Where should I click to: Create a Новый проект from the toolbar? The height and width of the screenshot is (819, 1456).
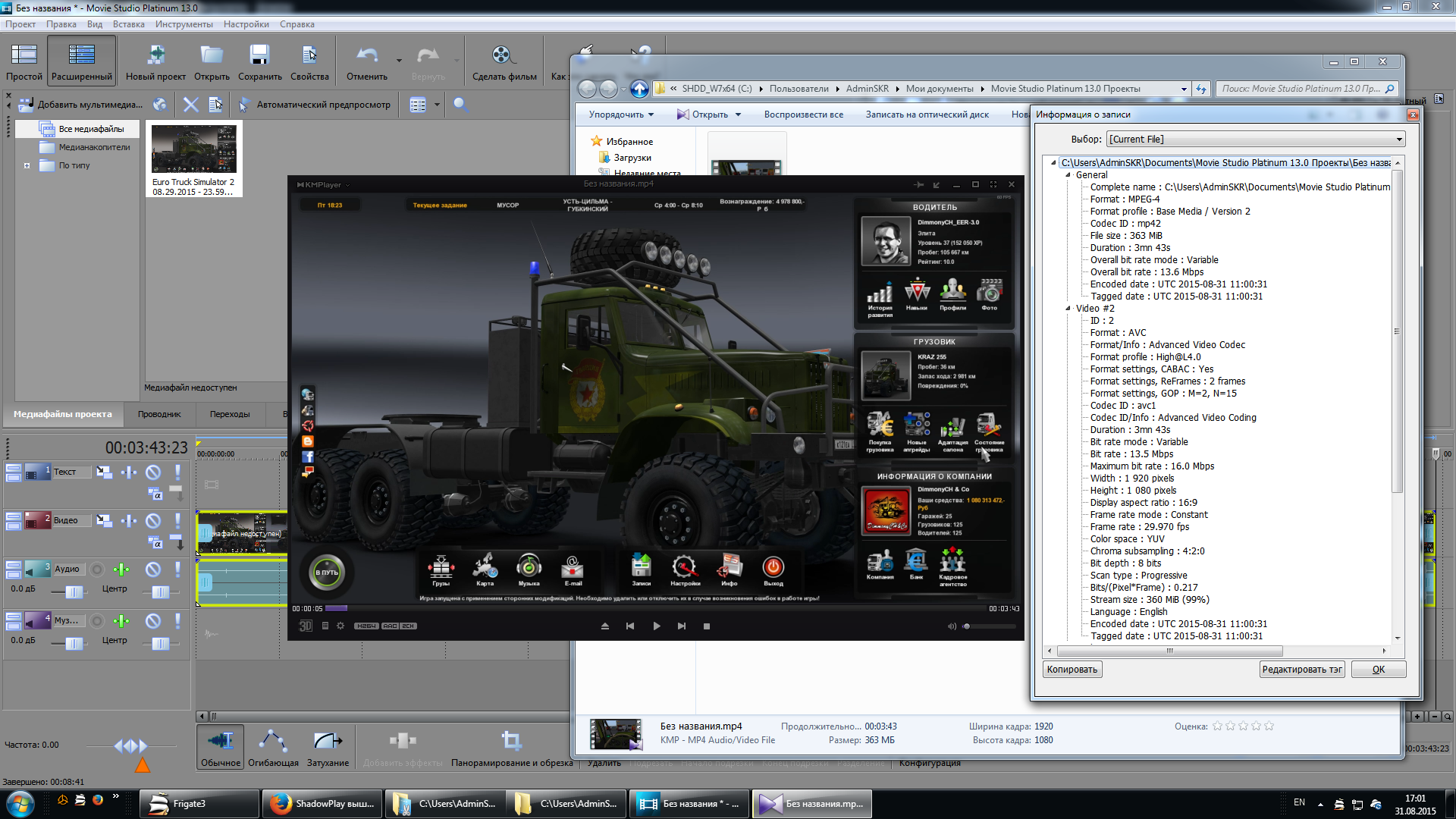pos(156,55)
